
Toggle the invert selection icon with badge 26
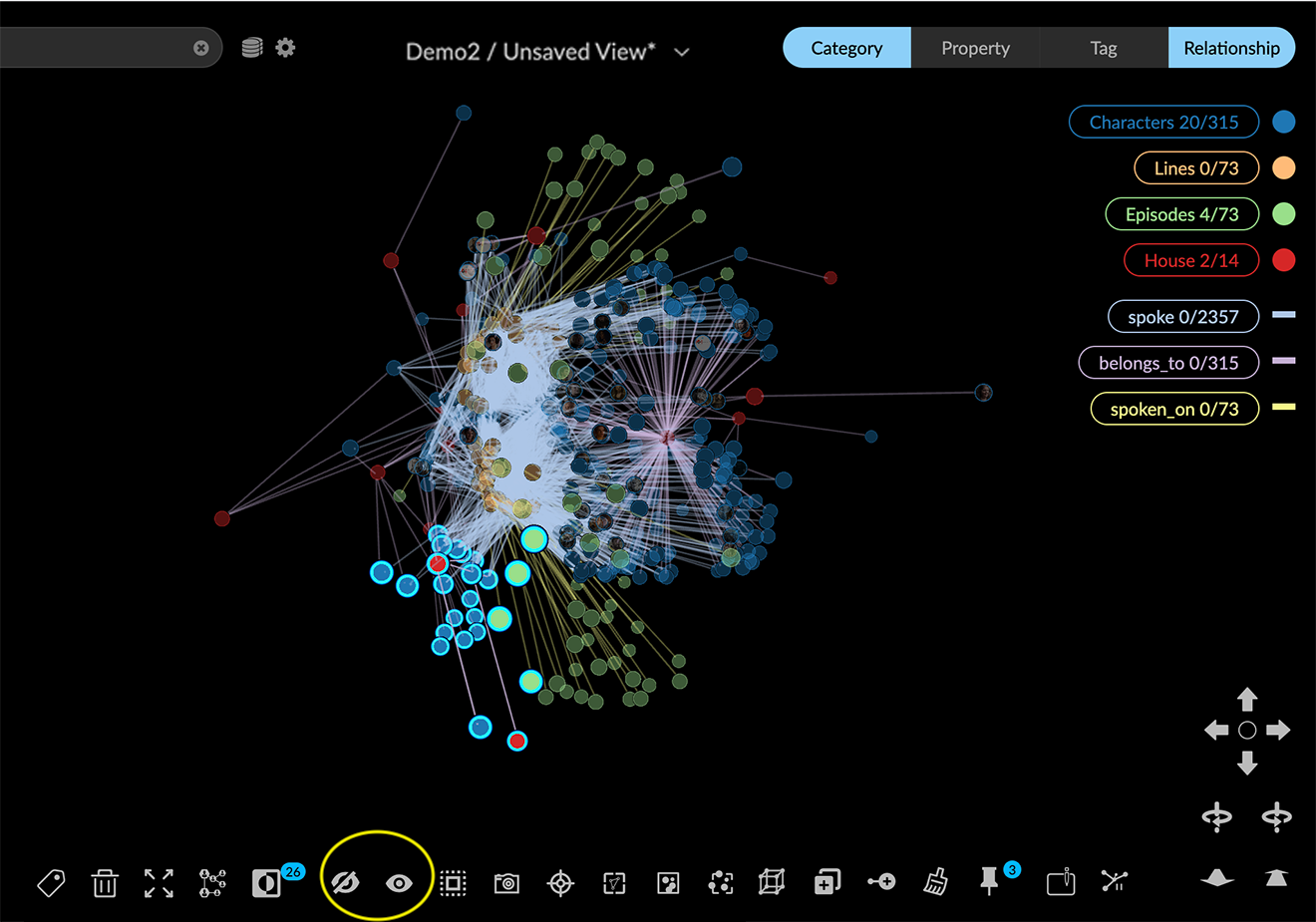(266, 883)
